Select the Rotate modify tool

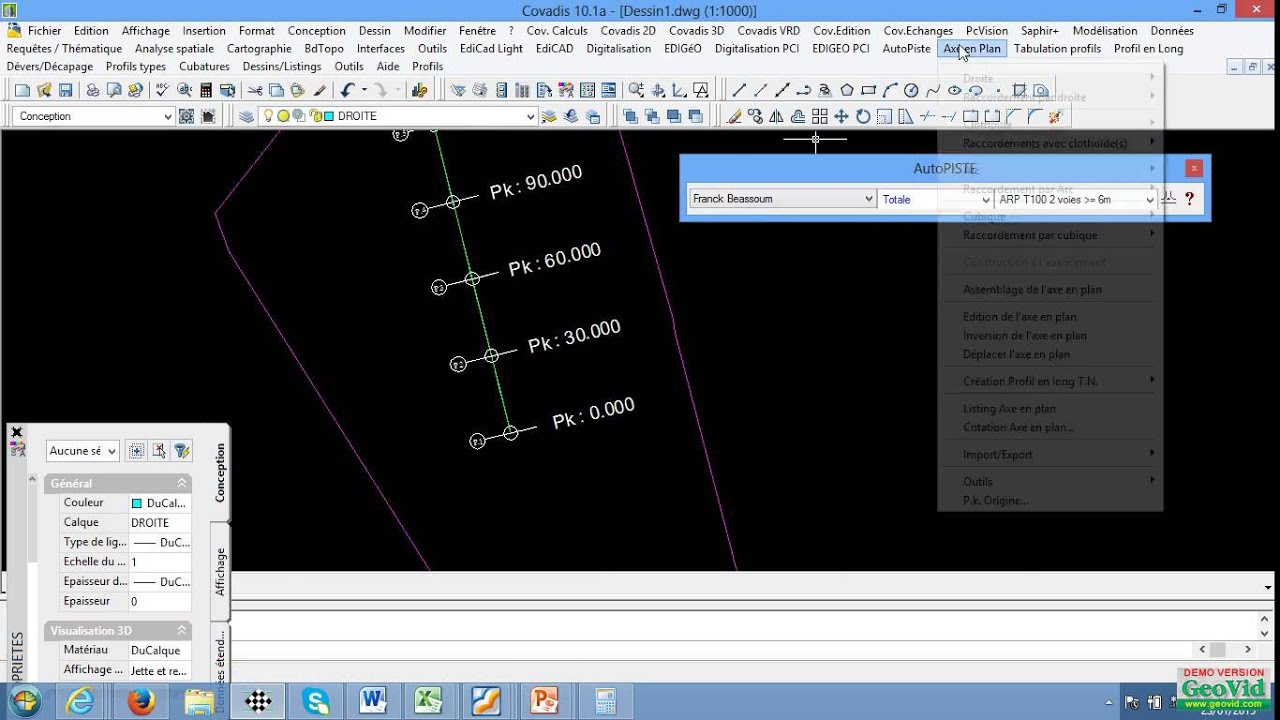pos(862,116)
